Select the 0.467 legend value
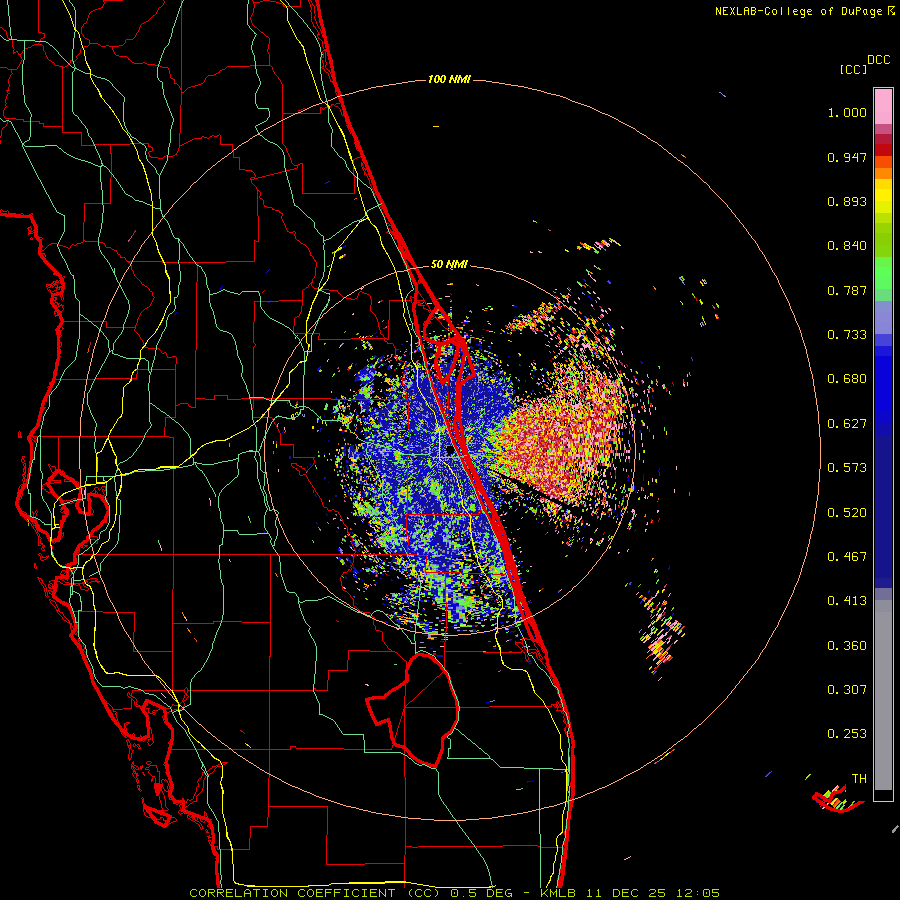Image resolution: width=900 pixels, height=900 pixels. 847,557
